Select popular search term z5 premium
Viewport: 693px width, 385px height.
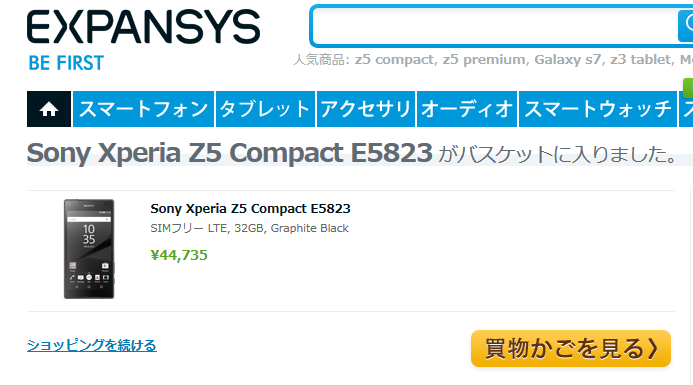(485, 59)
